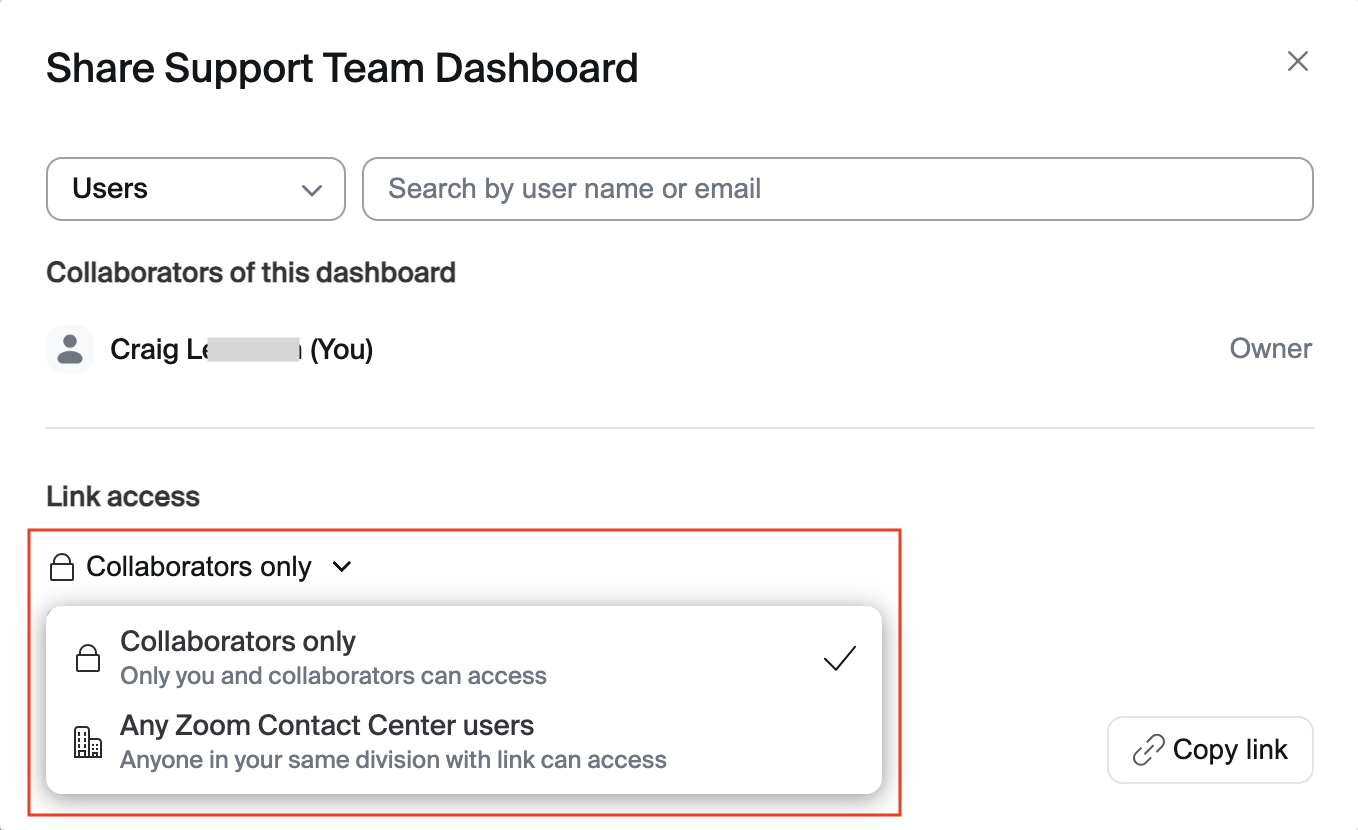Click the checkmark on Collaborators only option
This screenshot has width=1358, height=830.
pos(839,659)
